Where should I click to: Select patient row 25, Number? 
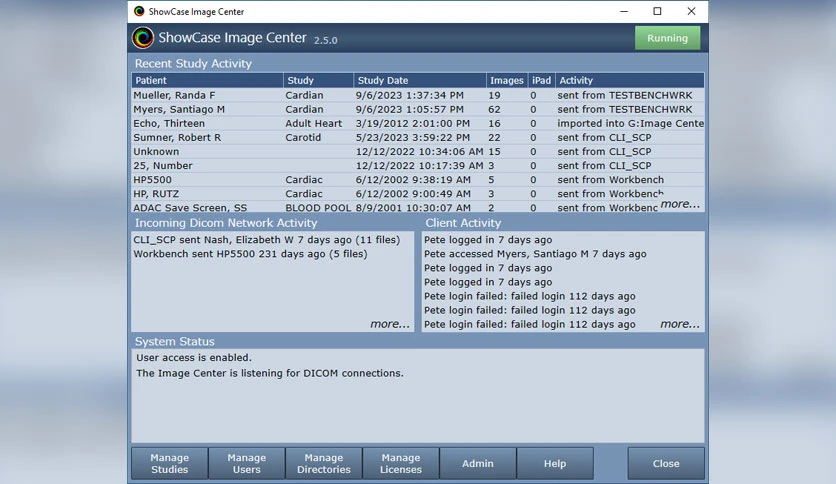coord(418,166)
